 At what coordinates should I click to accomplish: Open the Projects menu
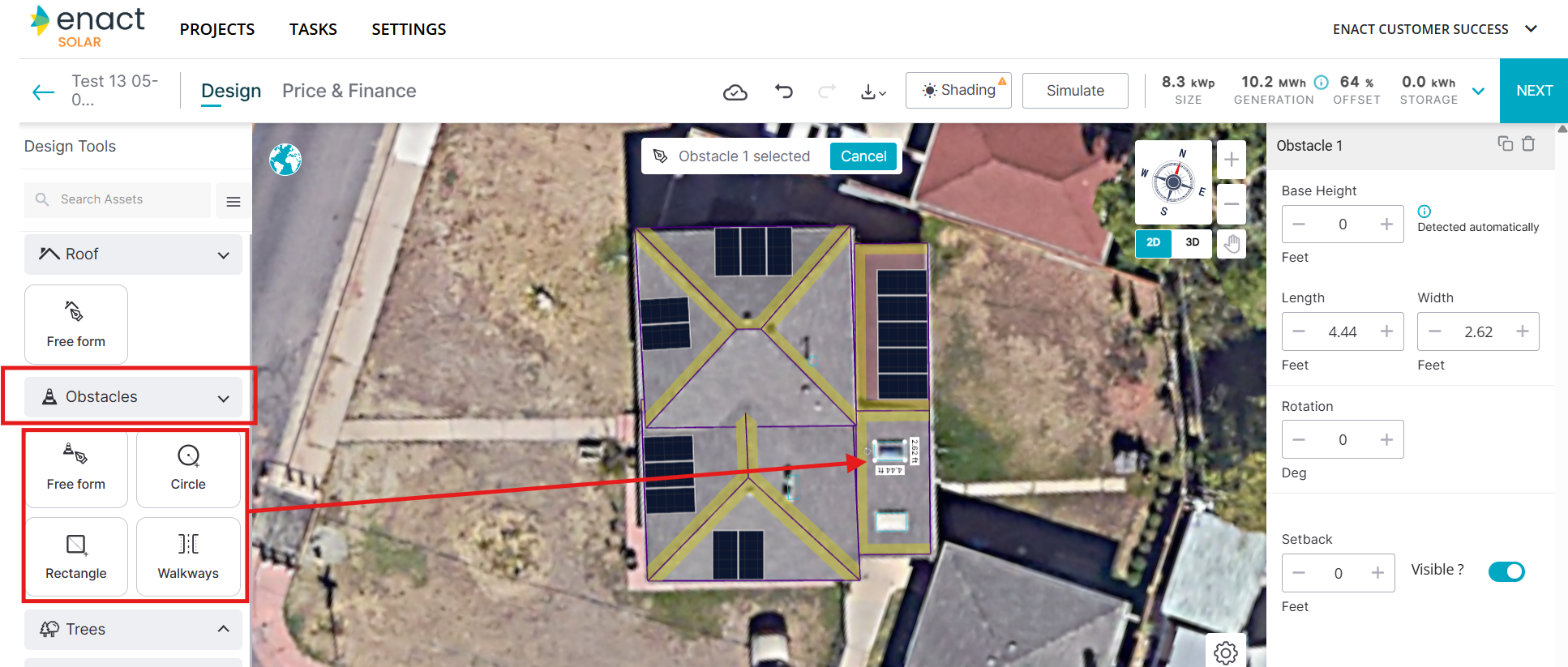[x=217, y=29]
